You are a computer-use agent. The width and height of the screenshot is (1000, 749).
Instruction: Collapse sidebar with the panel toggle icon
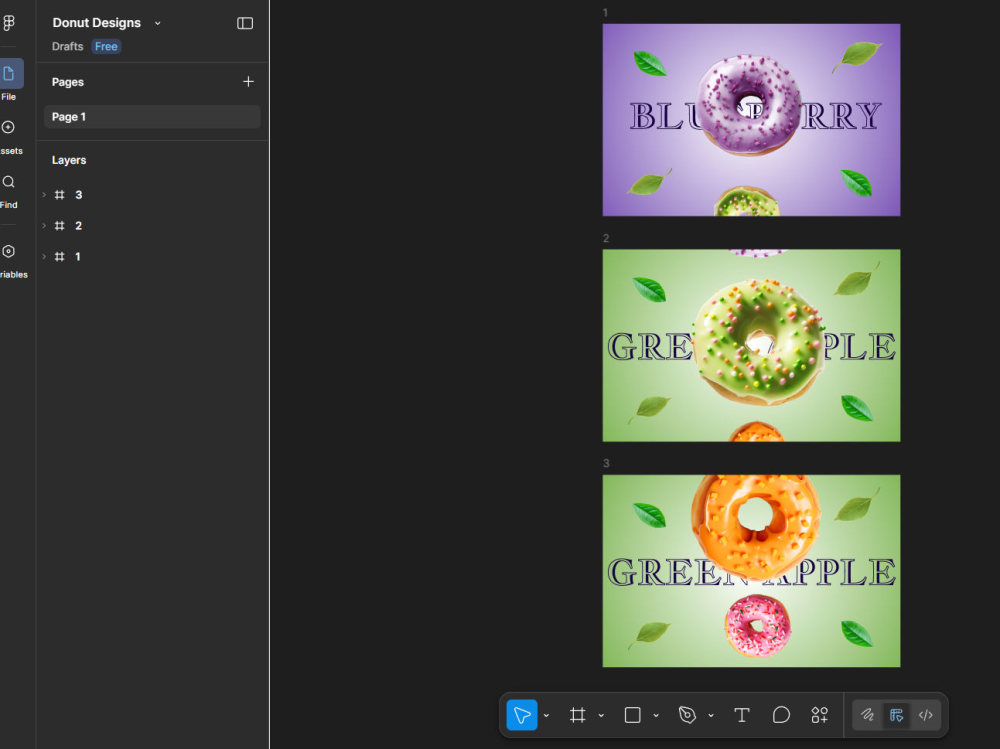245,24
